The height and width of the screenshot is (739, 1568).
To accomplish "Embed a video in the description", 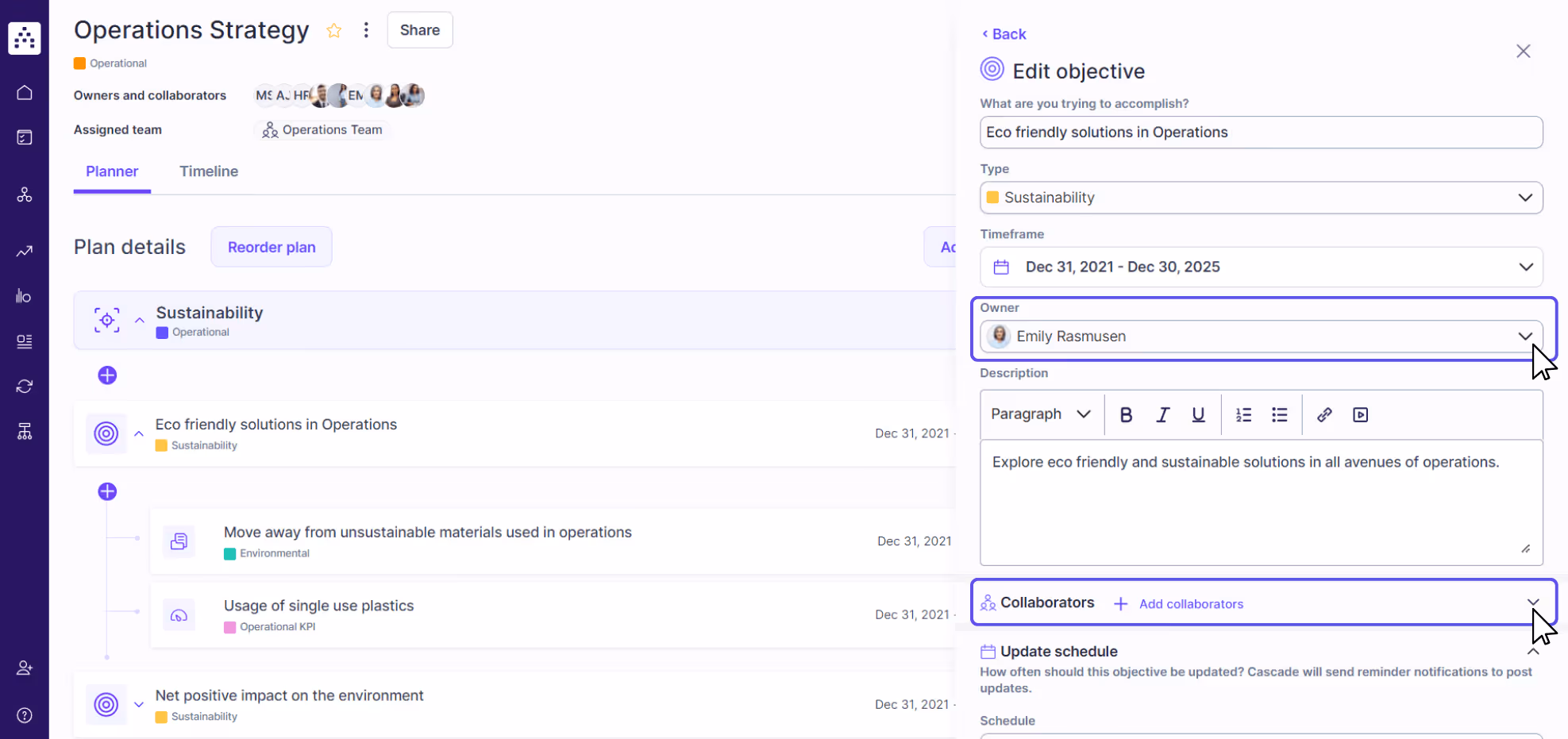I will point(1361,414).
